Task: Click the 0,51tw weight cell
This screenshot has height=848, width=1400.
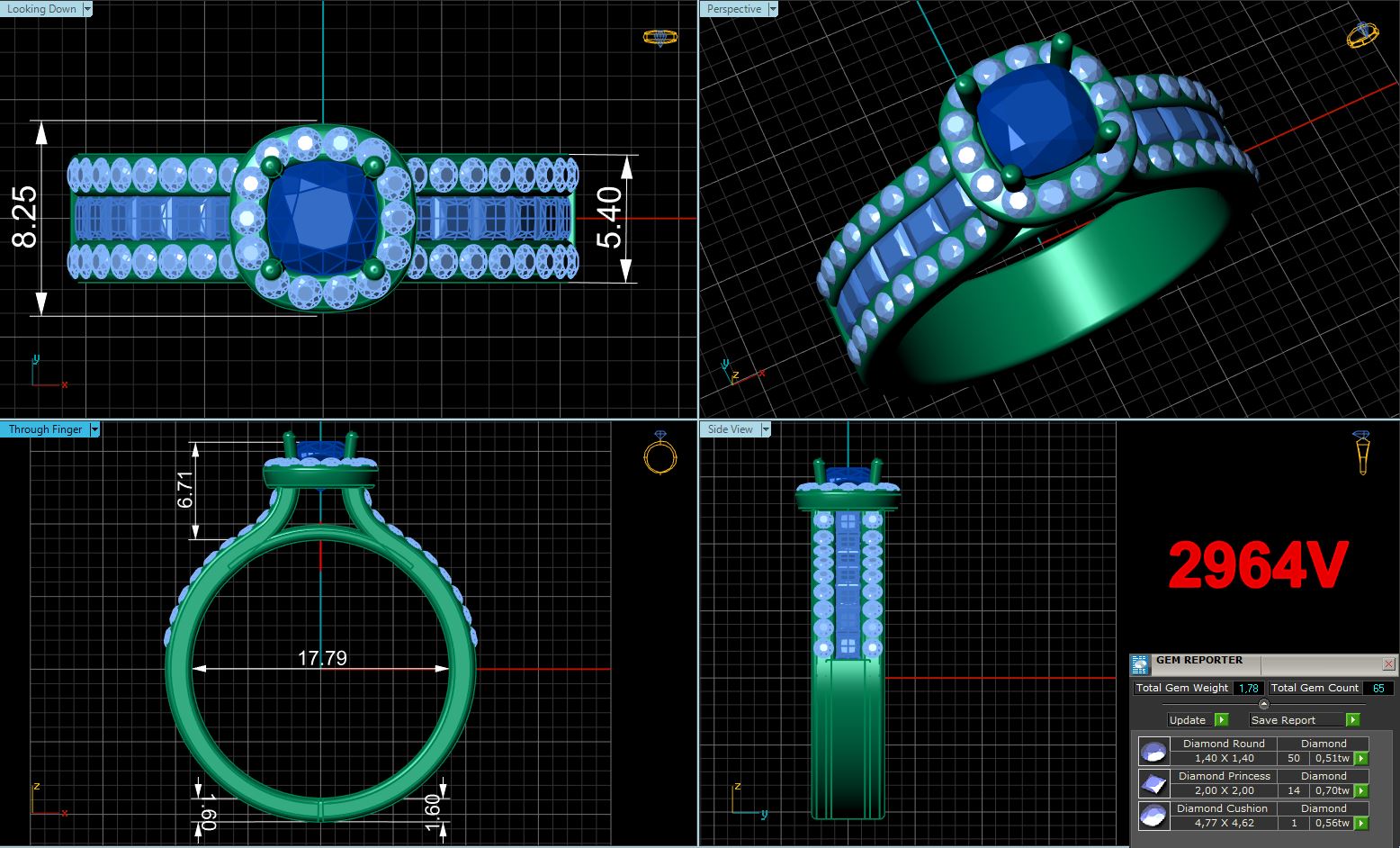Action: (1332, 758)
